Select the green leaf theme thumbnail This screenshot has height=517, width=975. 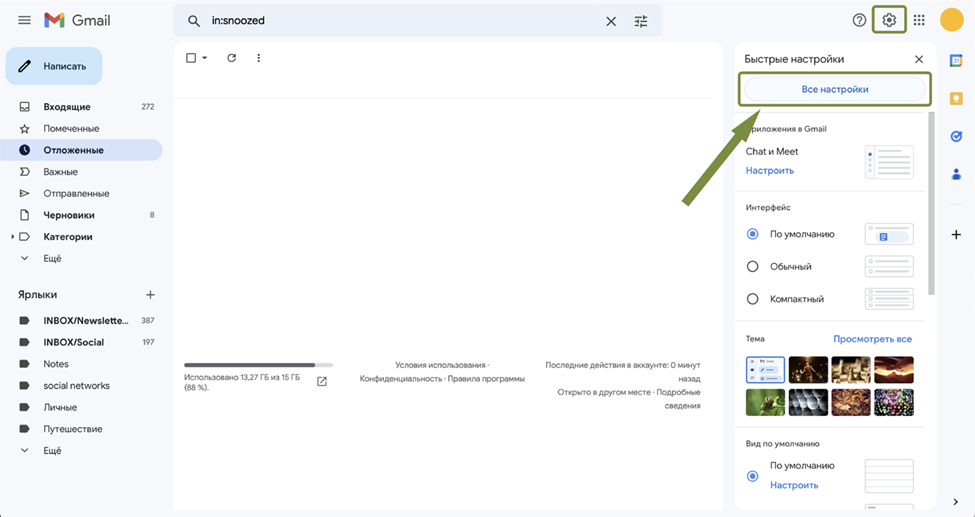coord(765,403)
